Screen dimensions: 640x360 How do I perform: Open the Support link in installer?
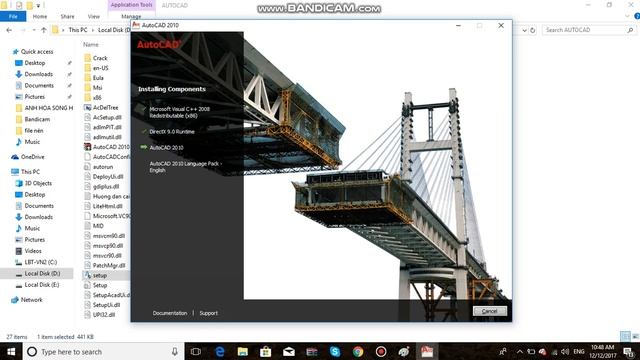point(209,313)
